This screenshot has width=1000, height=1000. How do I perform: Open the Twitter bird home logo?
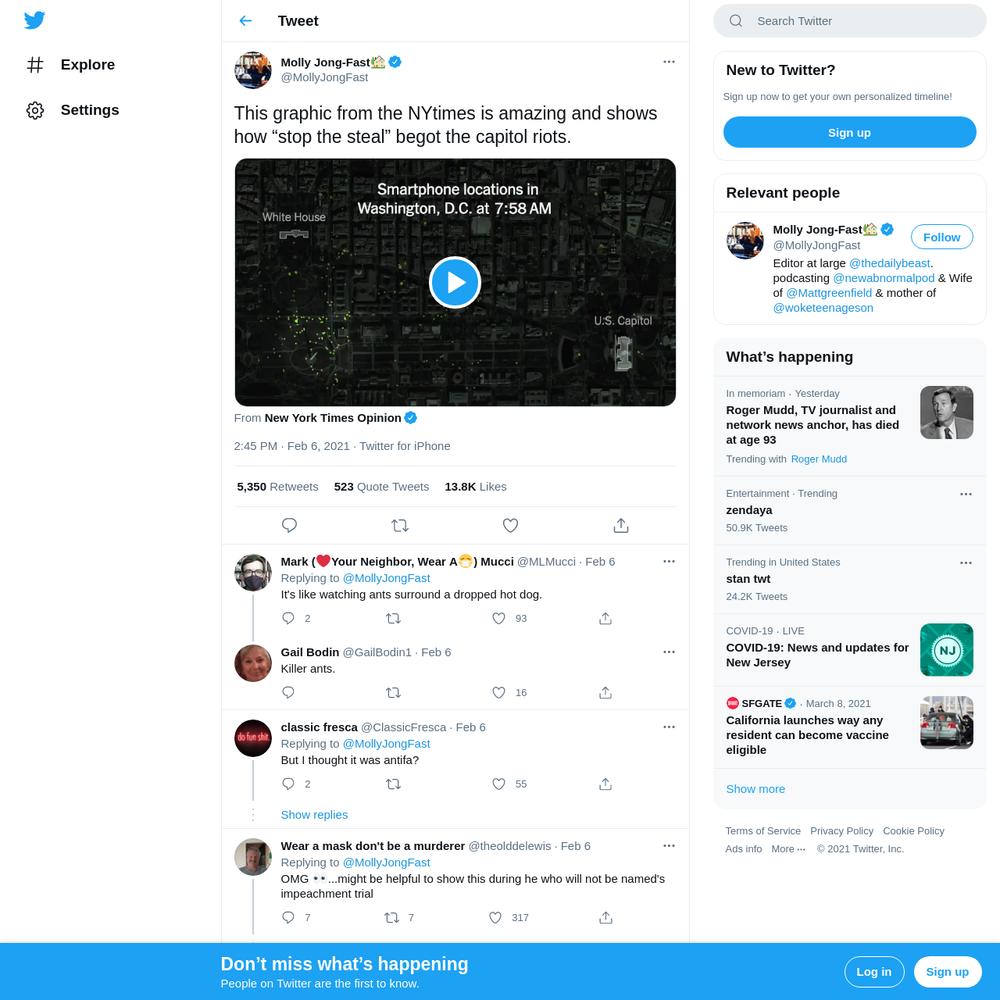(34, 20)
